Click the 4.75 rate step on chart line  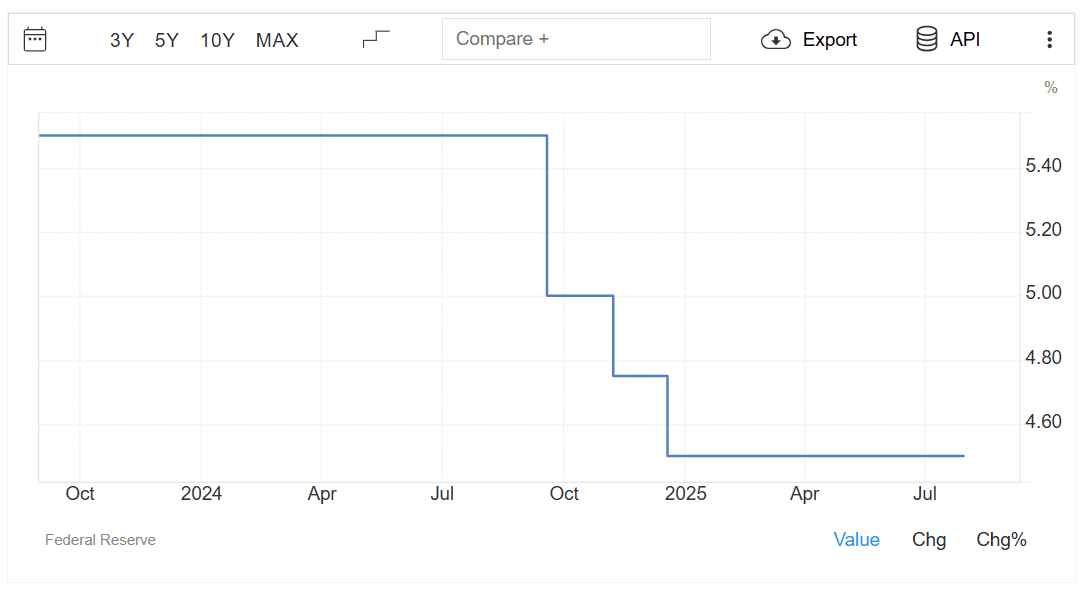click(640, 376)
